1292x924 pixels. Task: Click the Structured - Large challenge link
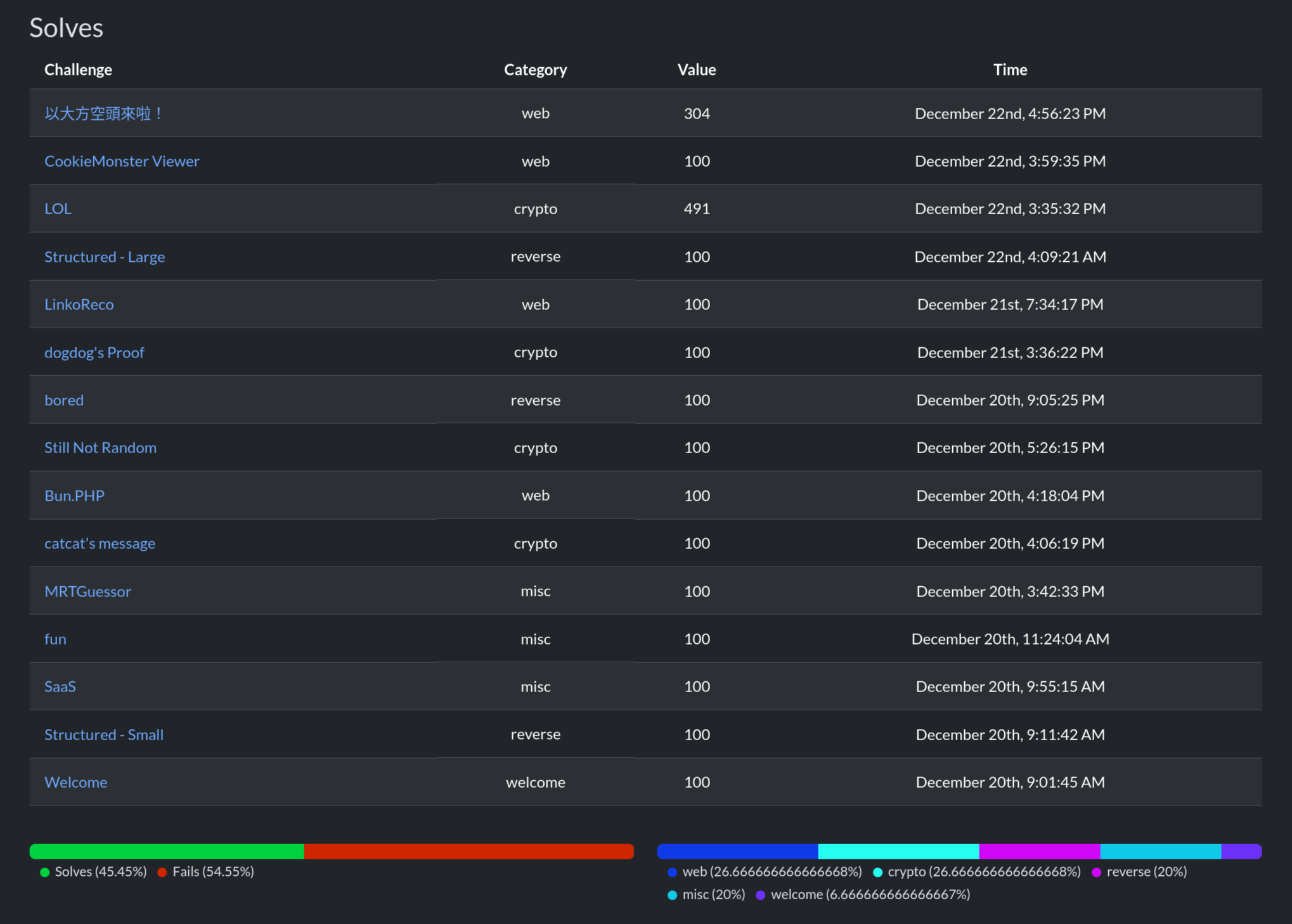tap(105, 257)
